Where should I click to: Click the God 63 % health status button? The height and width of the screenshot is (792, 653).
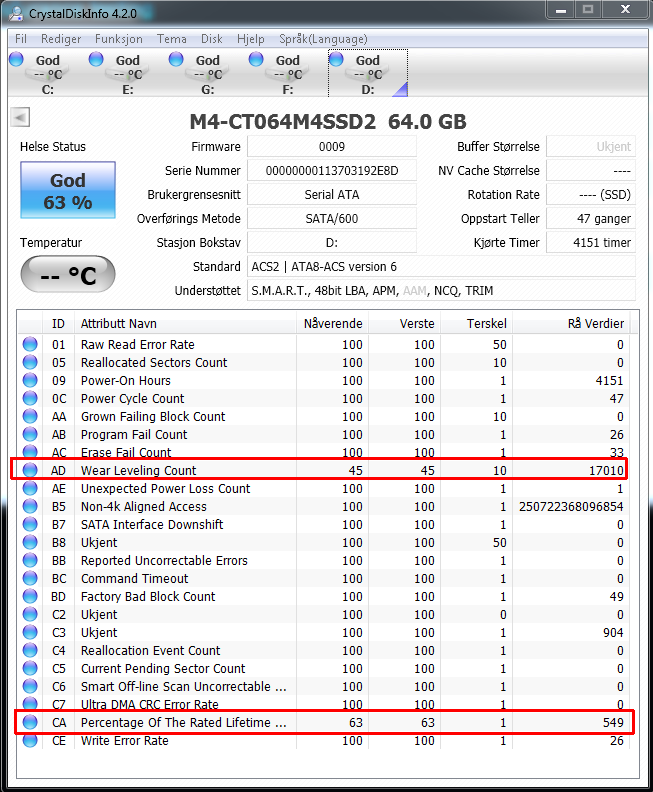pos(68,190)
